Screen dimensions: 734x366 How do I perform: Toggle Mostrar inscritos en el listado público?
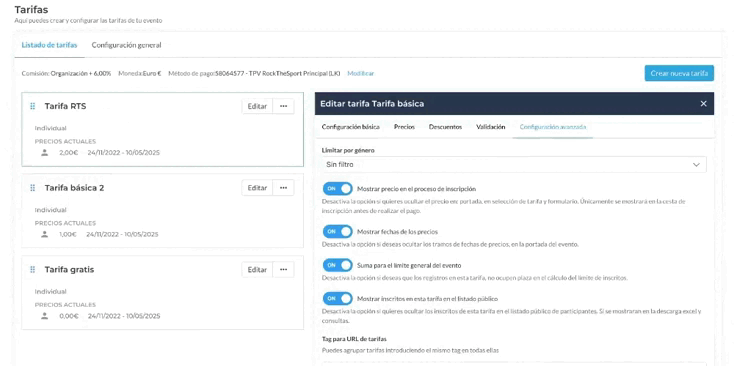tap(338, 298)
